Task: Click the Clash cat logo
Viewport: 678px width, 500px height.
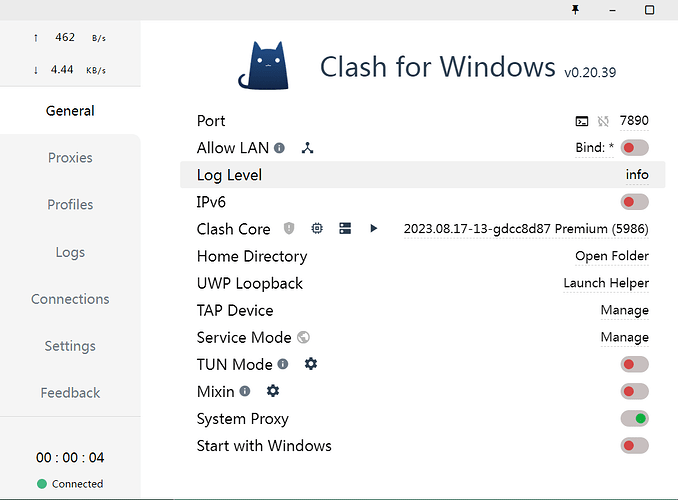Action: coord(264,65)
